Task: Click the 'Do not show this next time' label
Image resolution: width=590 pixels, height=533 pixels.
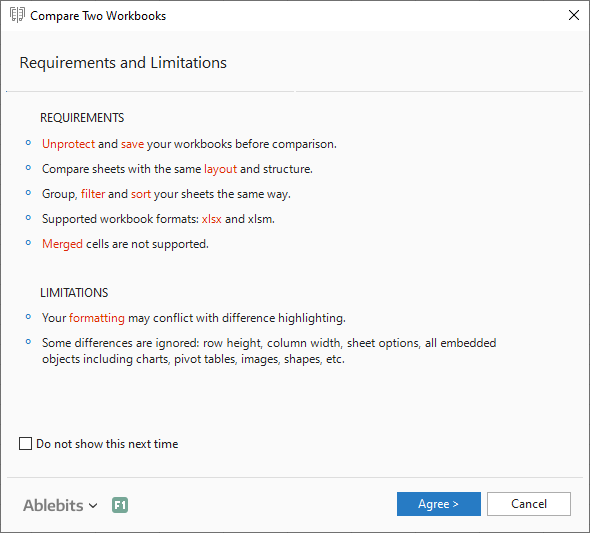Action: pyautogui.click(x=107, y=444)
